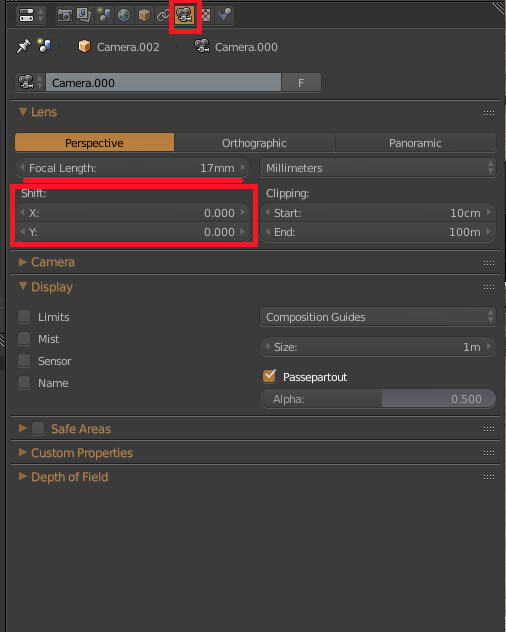
Task: Adjust the Passepartout Alpha slider
Action: pyautogui.click(x=378, y=399)
